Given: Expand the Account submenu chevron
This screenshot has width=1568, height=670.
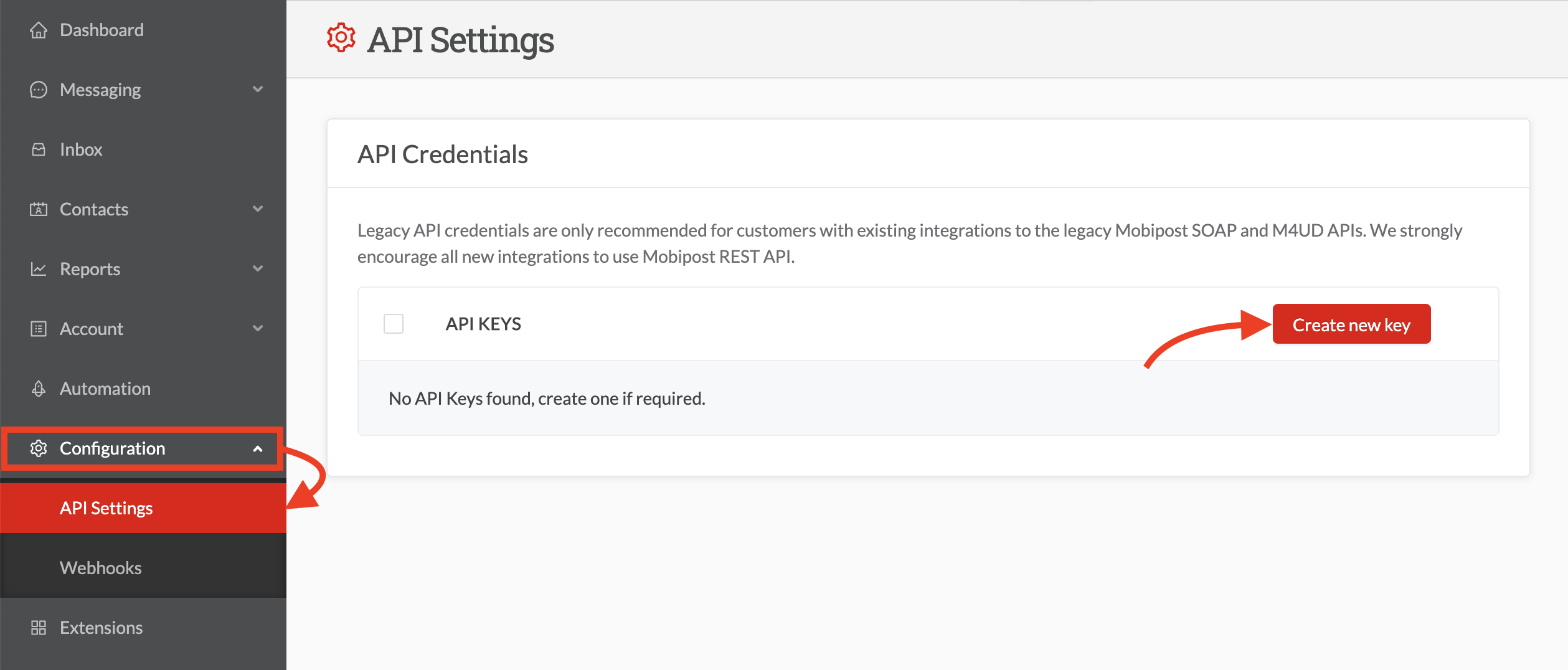Looking at the screenshot, I should 258,329.
